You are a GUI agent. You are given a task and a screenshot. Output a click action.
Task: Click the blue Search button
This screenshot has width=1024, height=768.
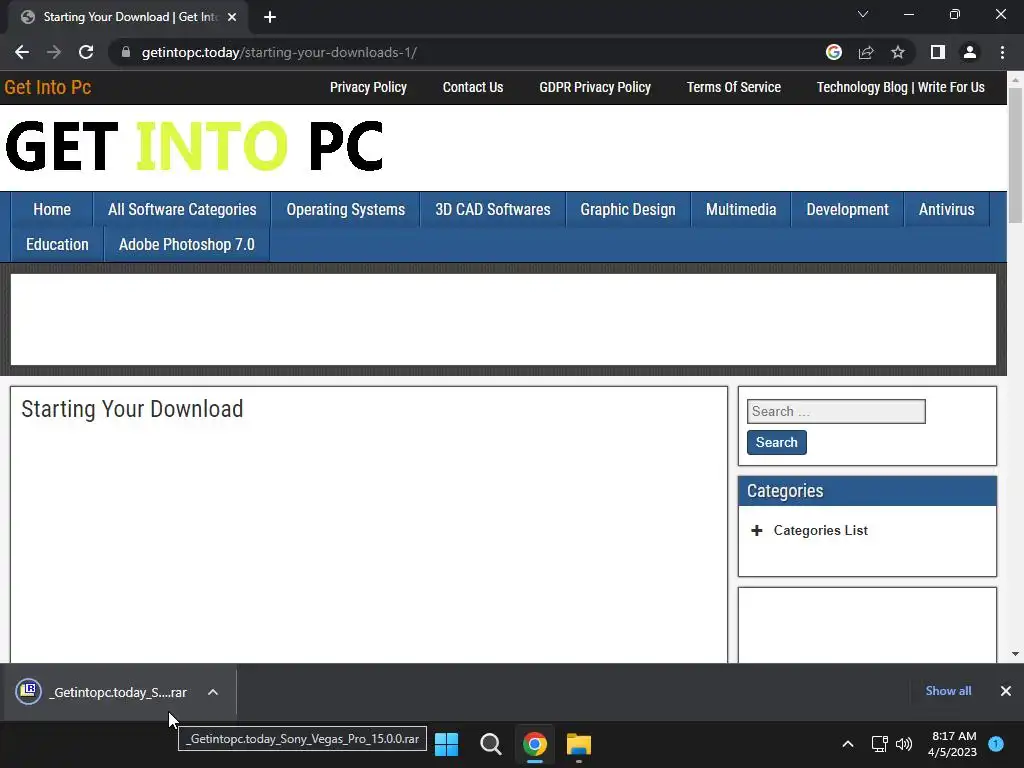click(x=776, y=442)
